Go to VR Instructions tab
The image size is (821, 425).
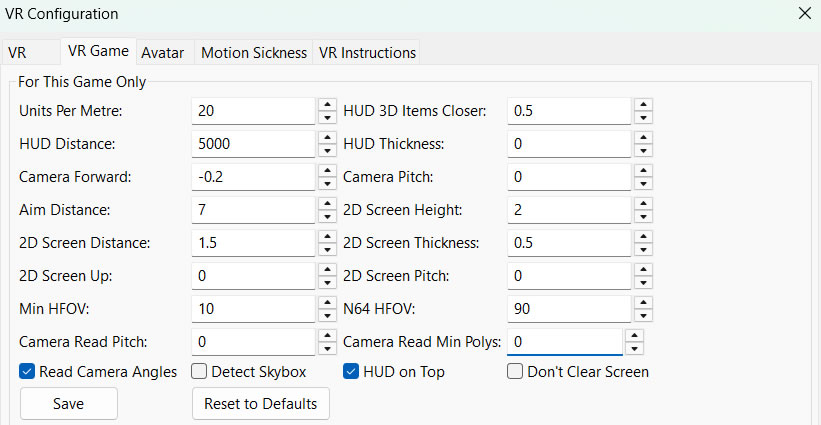coord(366,53)
